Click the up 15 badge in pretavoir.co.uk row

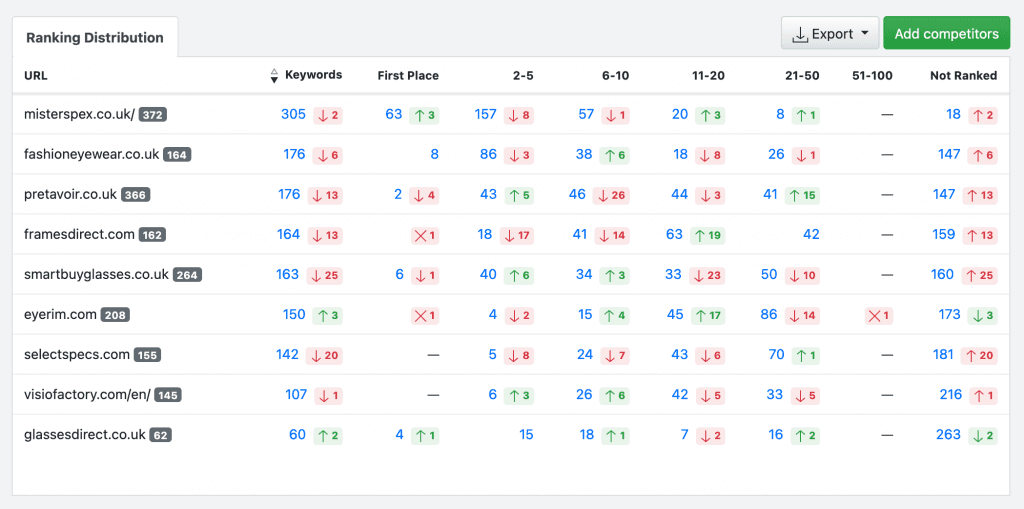click(802, 195)
